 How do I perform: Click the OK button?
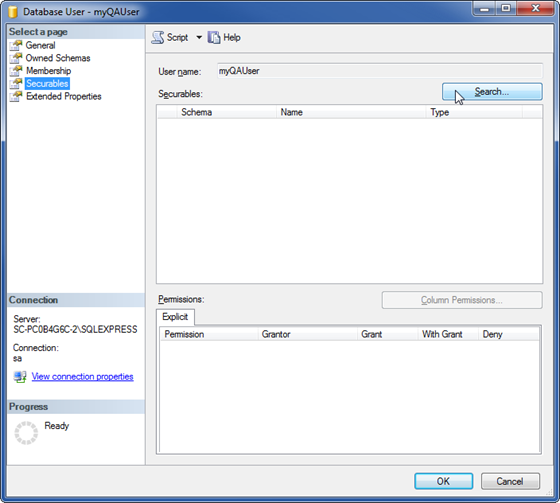click(444, 481)
